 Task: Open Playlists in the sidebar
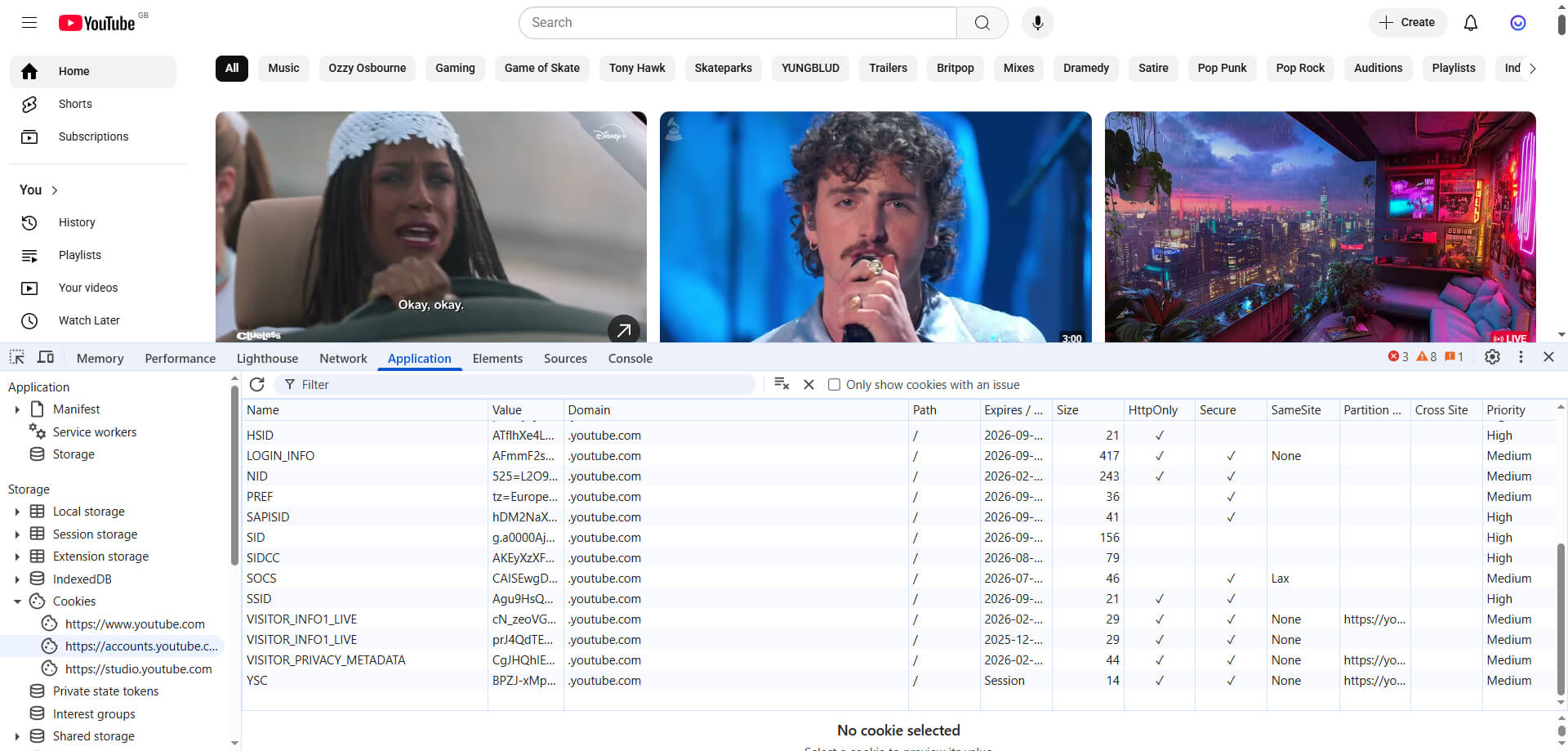tap(93, 255)
